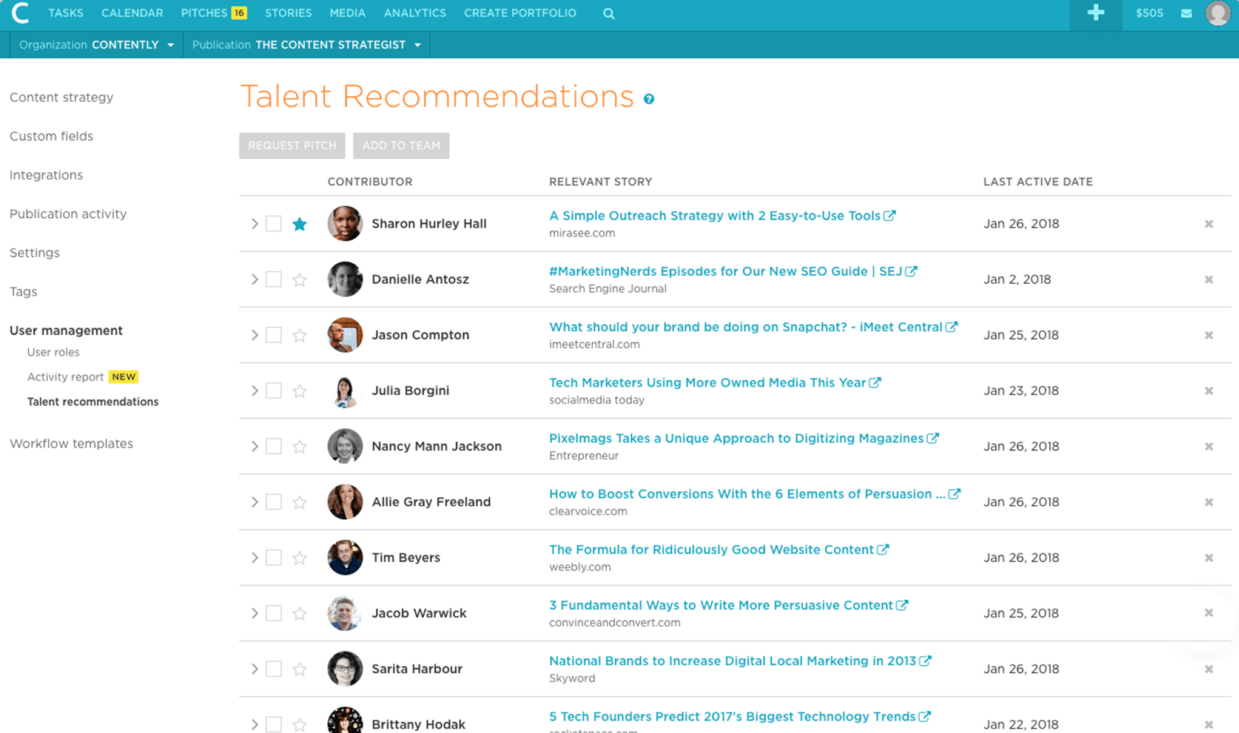
Task: Tick the checkbox for Jacob Warwick
Action: tap(273, 614)
